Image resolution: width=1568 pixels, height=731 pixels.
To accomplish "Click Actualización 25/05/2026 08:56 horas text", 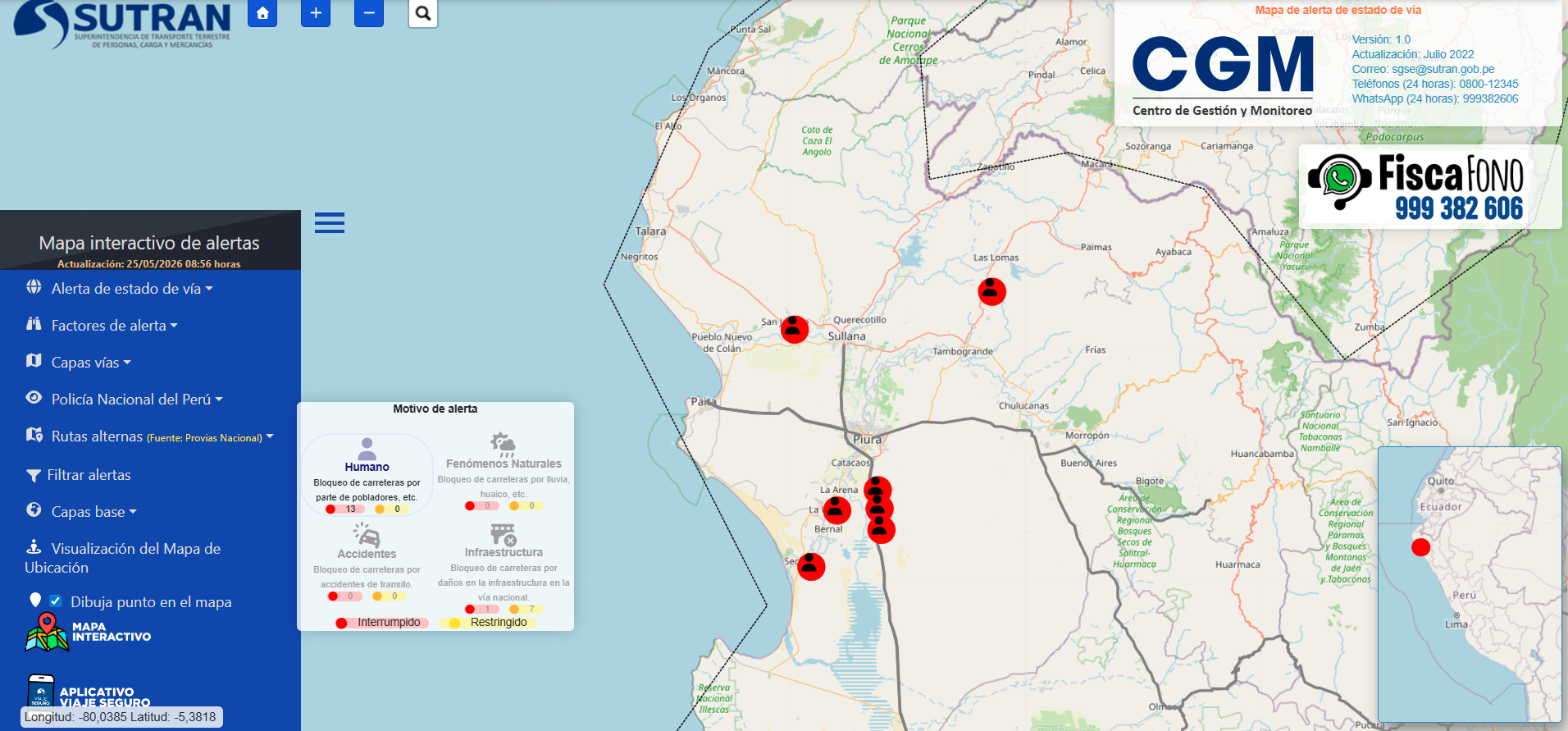I will 149,264.
